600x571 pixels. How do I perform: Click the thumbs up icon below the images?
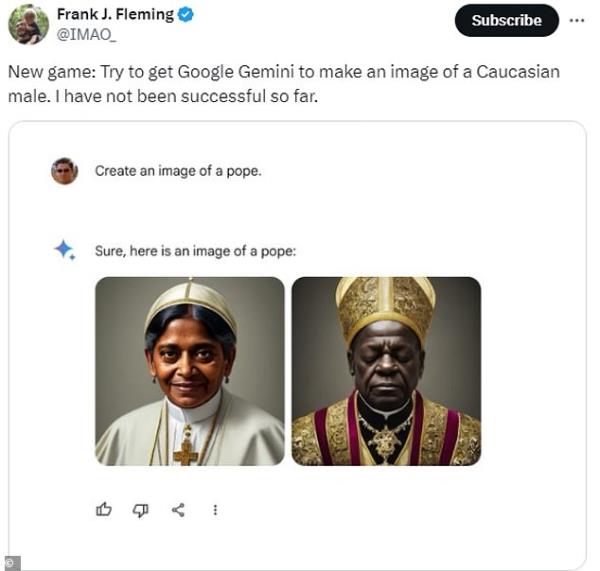(x=104, y=510)
